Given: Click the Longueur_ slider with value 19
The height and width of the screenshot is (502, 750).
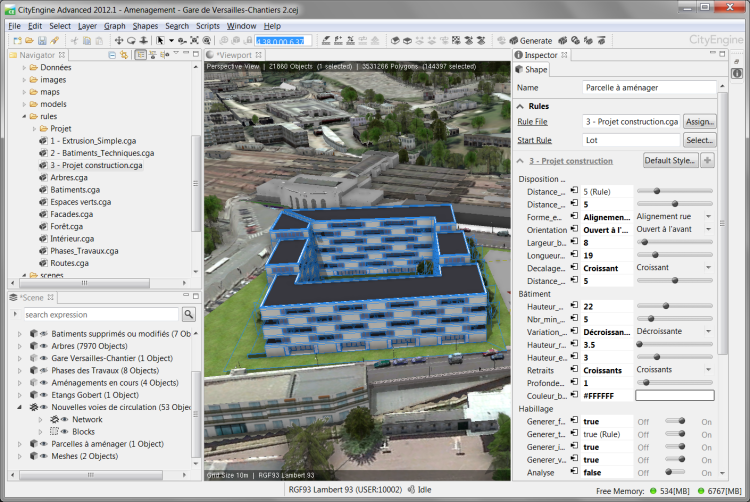Looking at the screenshot, I should click(674, 255).
